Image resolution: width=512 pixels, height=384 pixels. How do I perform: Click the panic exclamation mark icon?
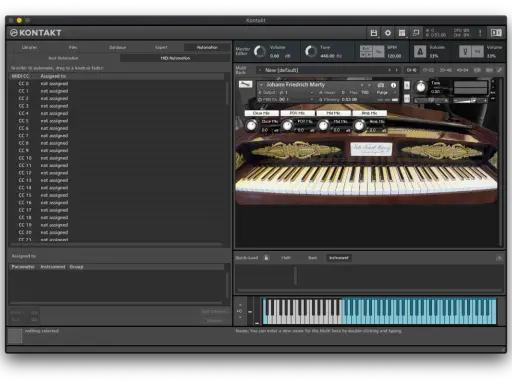[x=480, y=33]
